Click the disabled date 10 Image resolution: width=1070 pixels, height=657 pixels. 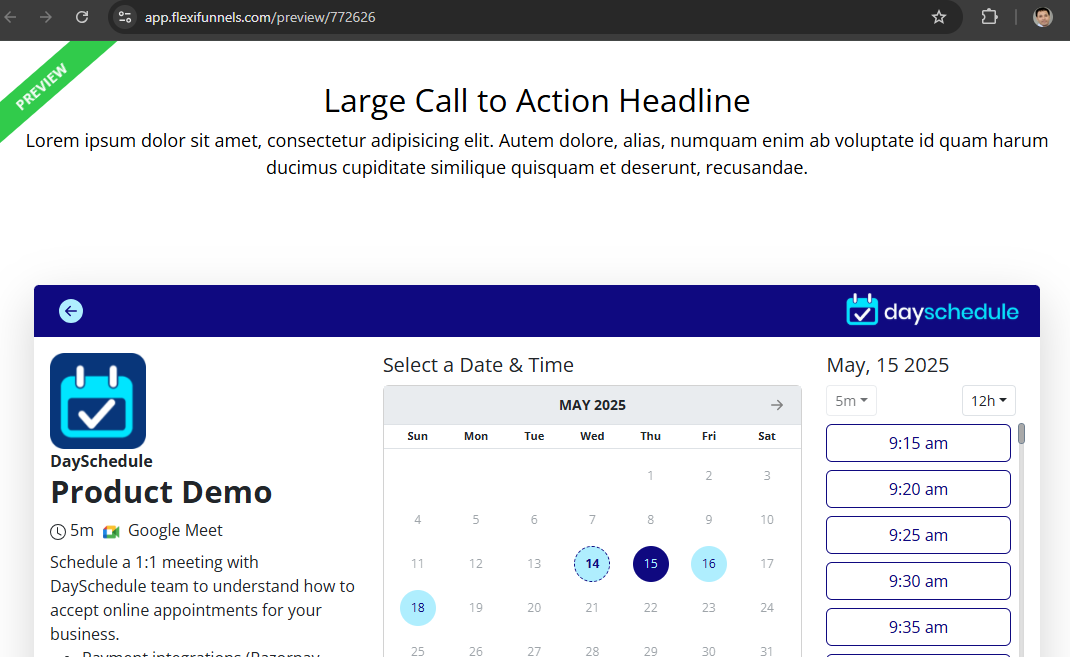point(766,520)
